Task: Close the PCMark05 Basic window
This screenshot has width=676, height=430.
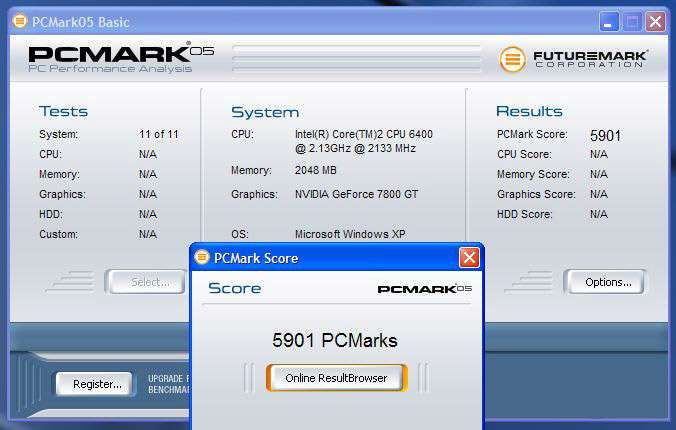Action: tap(655, 22)
